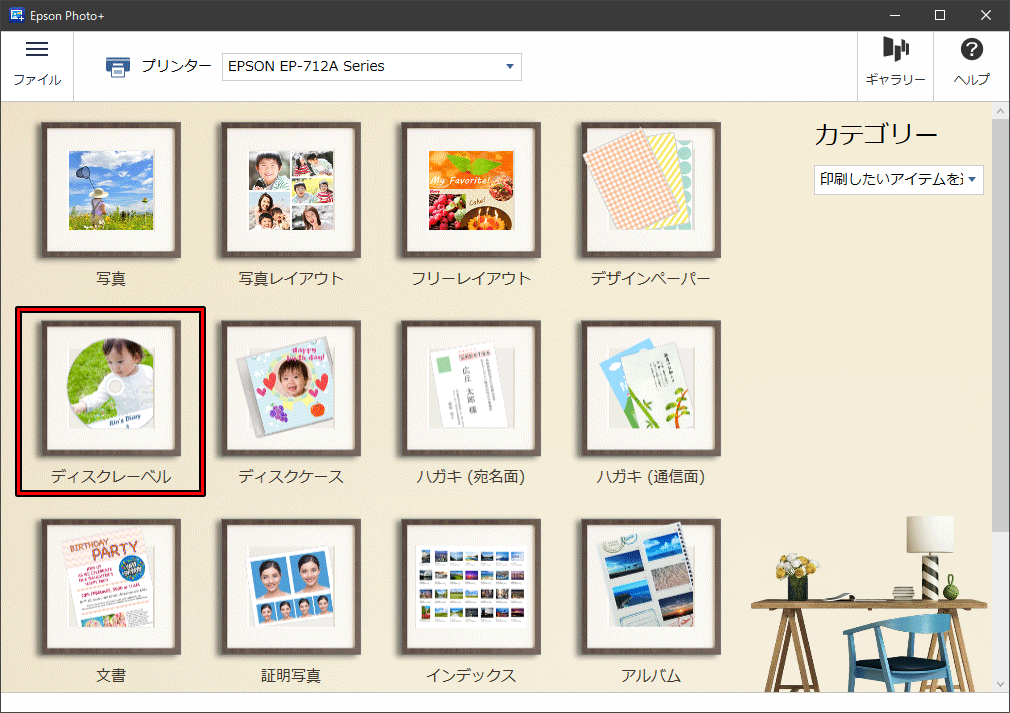This screenshot has height=713, width=1010.
Task: Choose ハガキ (宛名面) postcard address side
Action: 471,403
